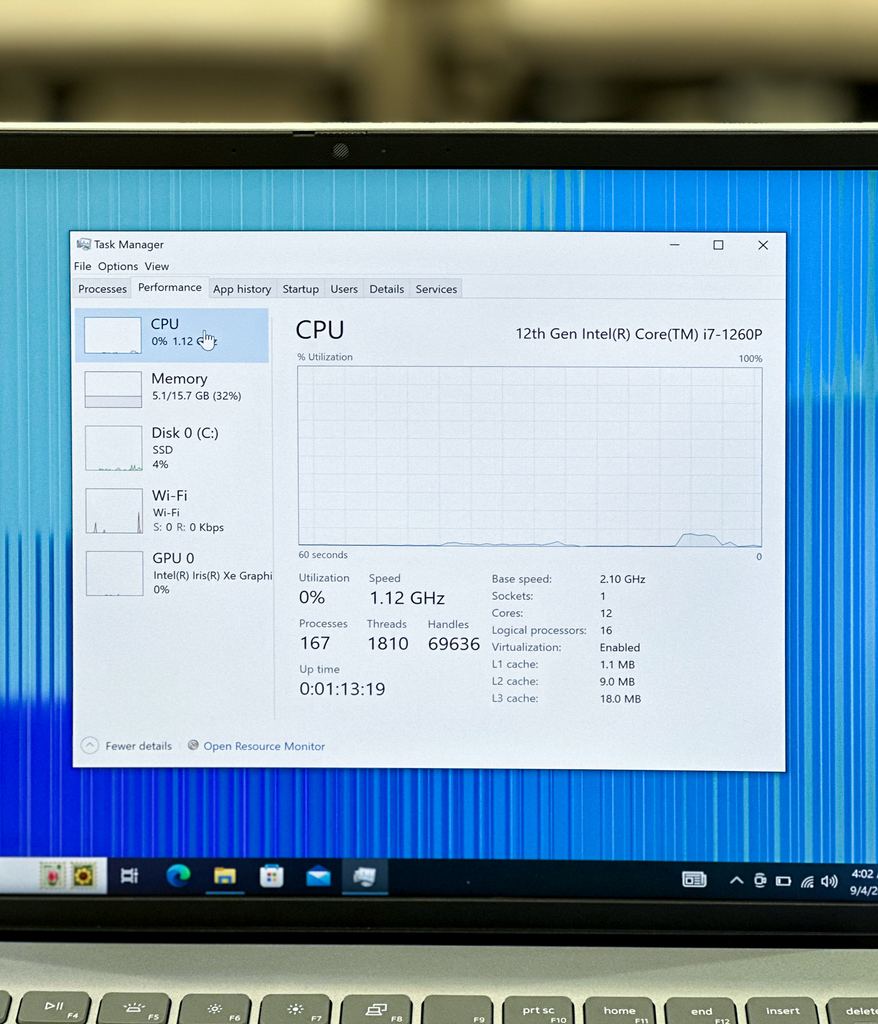Click the Threads value 1810

tap(388, 643)
